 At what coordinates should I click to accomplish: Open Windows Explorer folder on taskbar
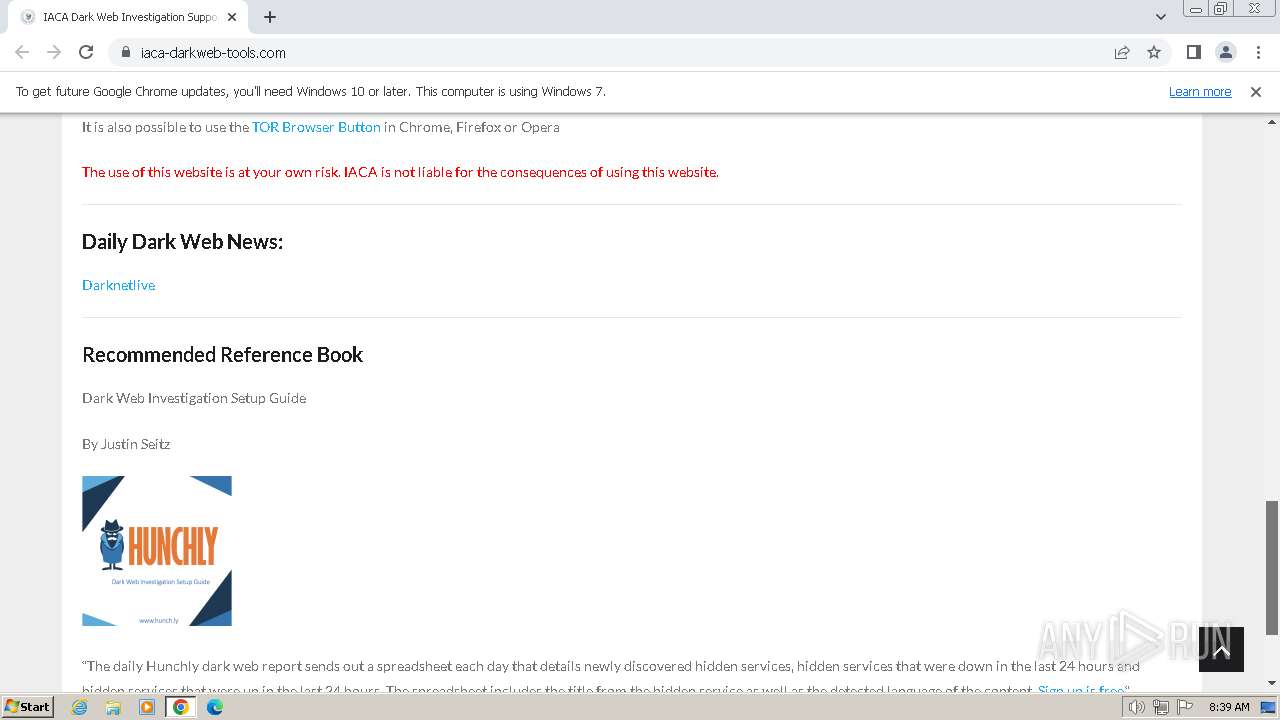(113, 707)
